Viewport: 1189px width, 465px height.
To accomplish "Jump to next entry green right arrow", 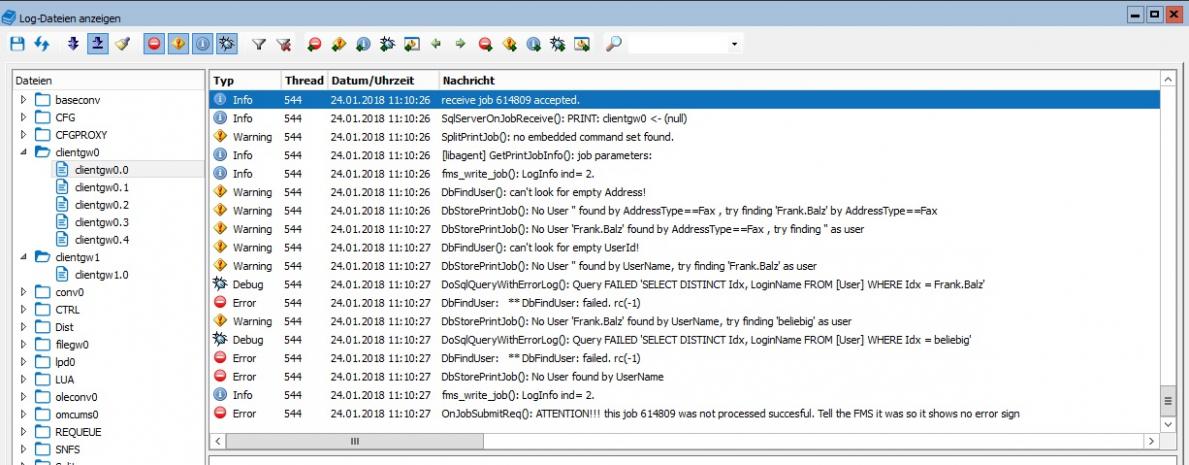I will coord(460,44).
